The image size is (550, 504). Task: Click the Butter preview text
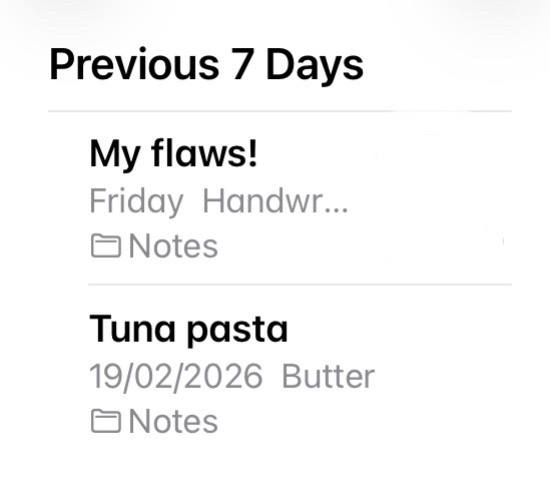[x=328, y=376]
